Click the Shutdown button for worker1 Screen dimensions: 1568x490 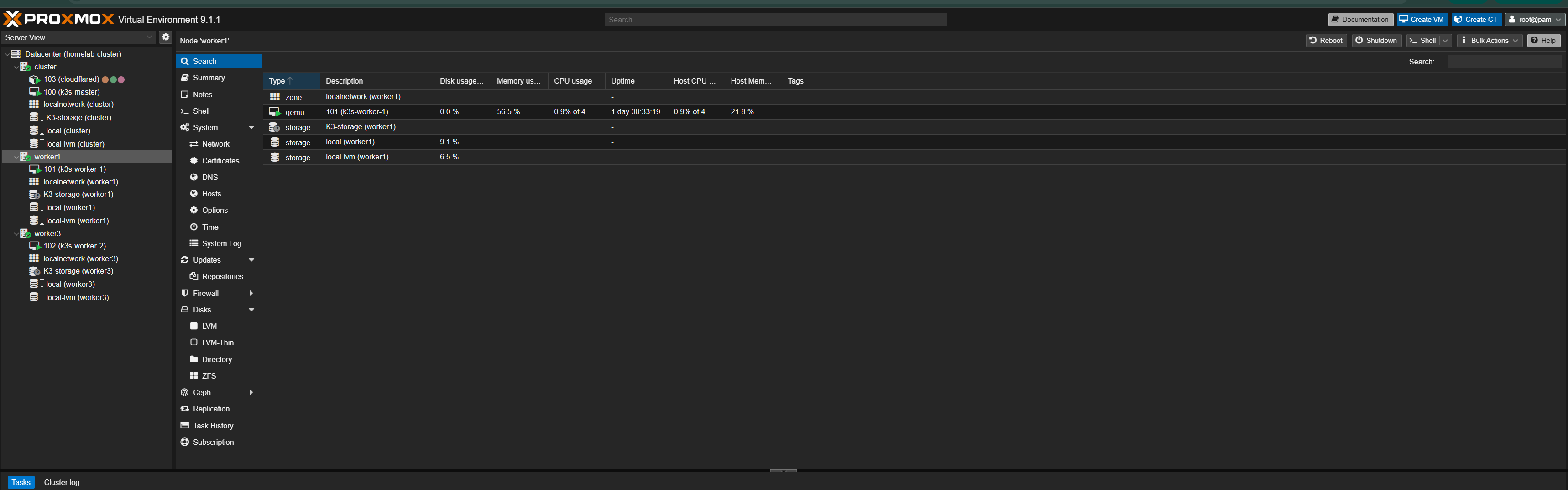click(1376, 40)
